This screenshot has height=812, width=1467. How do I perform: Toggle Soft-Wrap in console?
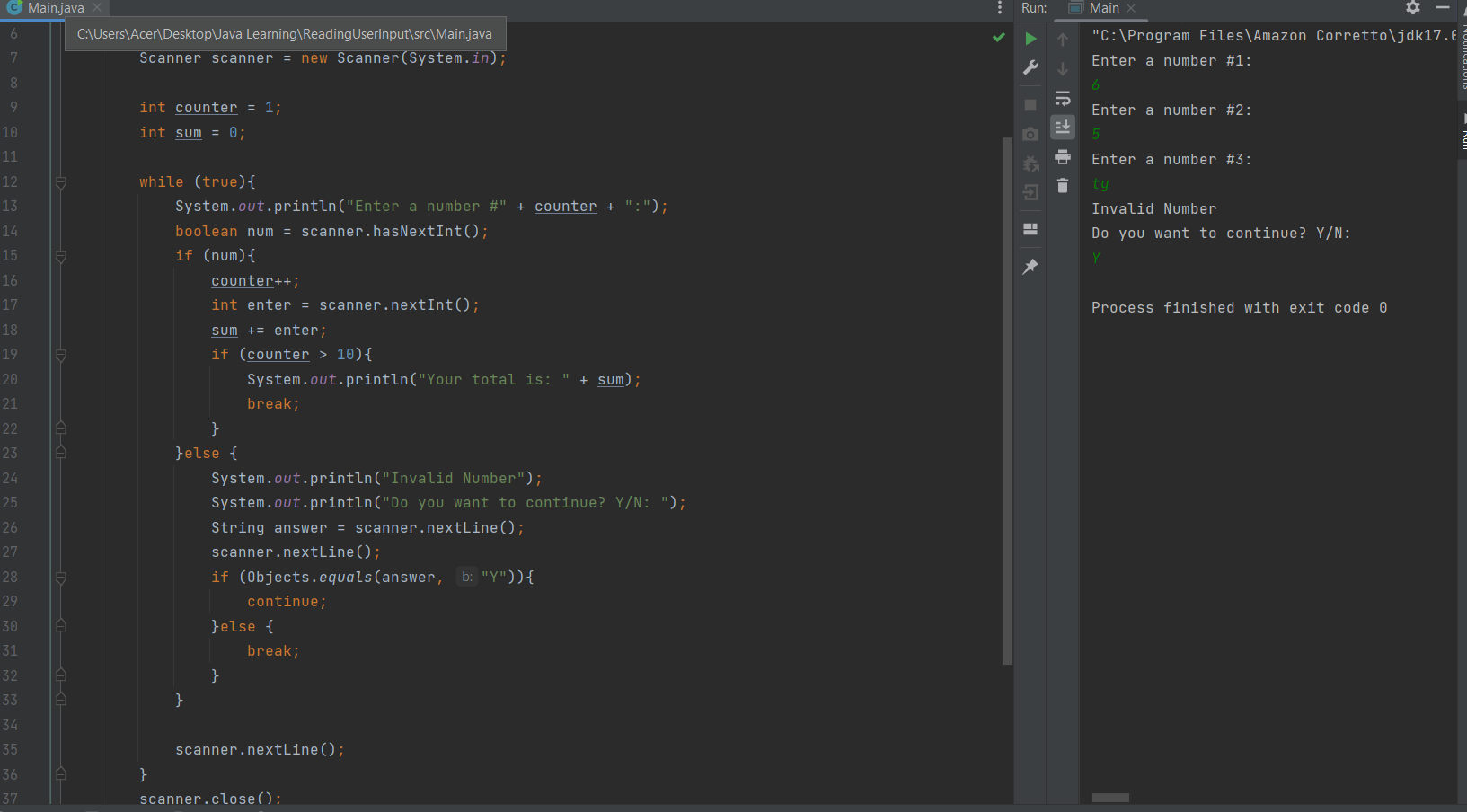click(x=1063, y=98)
